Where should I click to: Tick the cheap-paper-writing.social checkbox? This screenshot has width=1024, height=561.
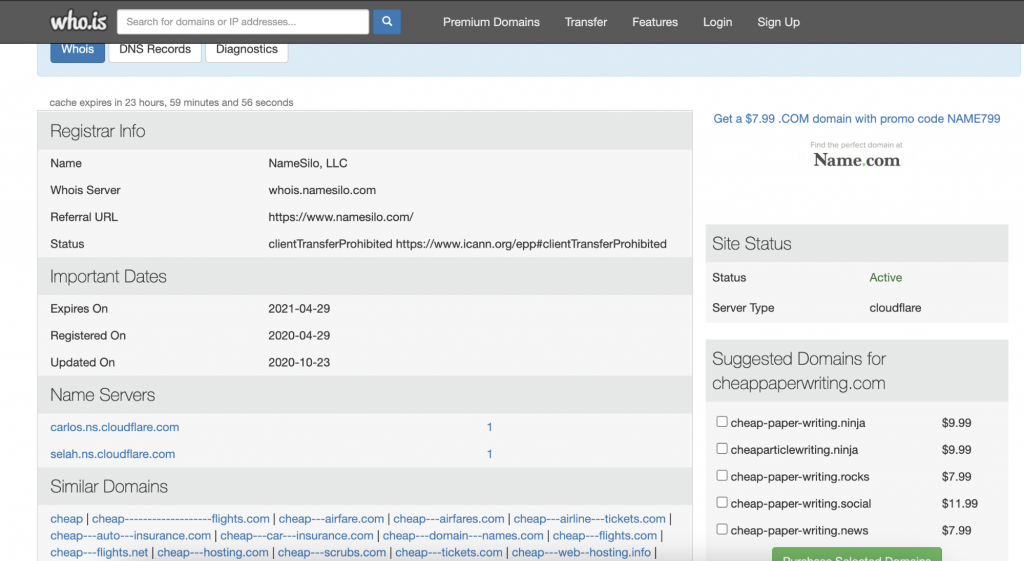click(x=722, y=502)
